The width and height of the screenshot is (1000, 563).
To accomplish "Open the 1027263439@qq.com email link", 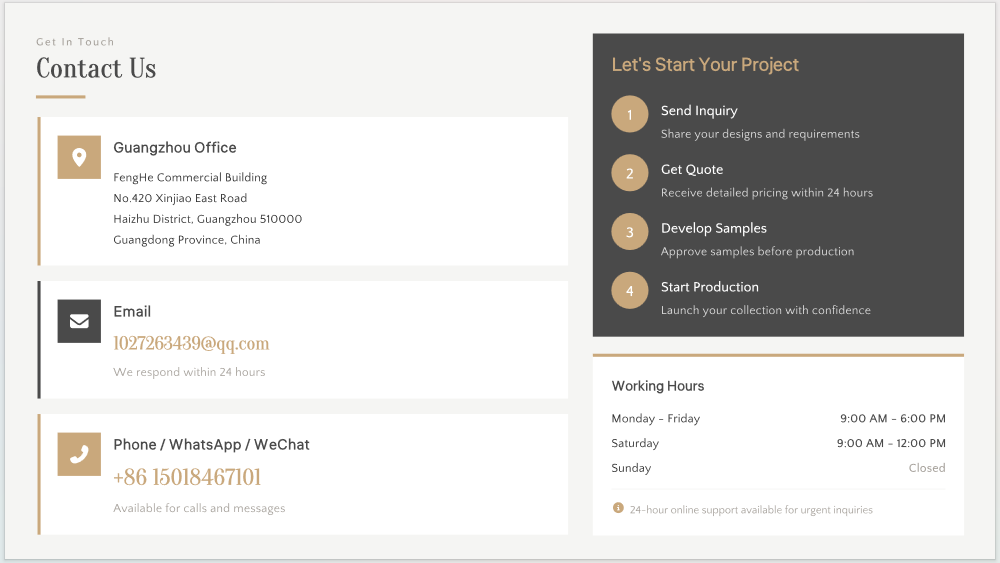I will 191,344.
